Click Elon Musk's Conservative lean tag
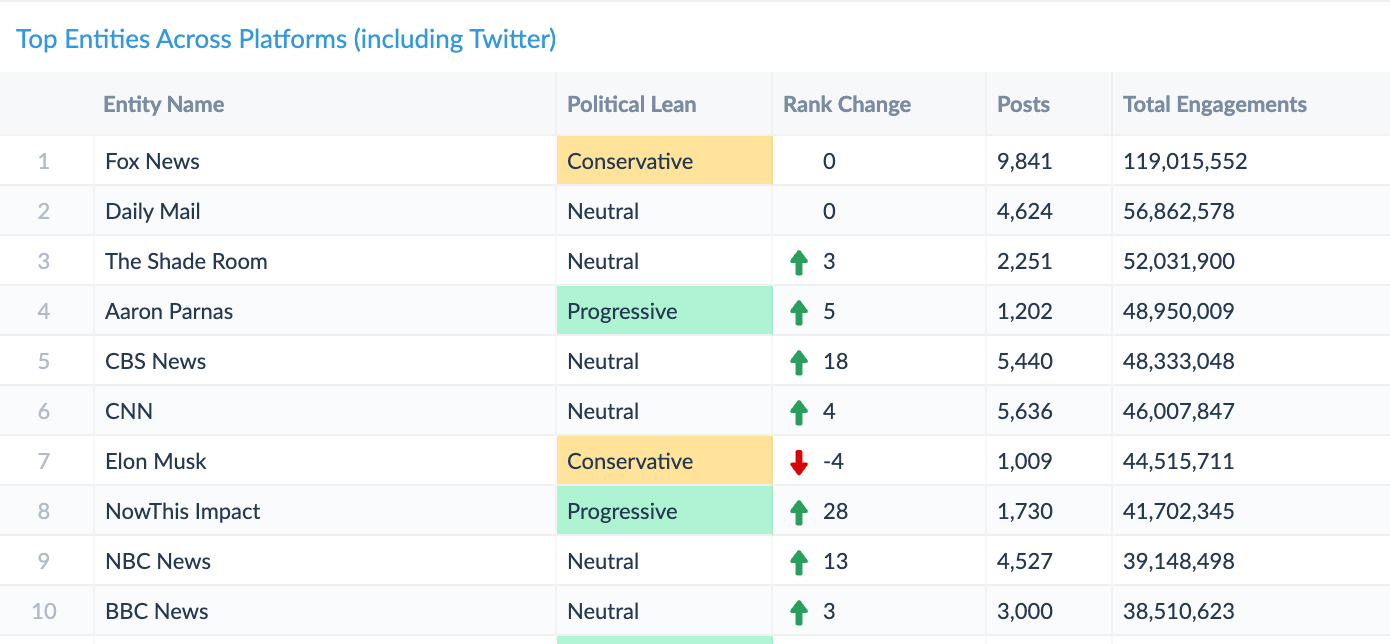Image resolution: width=1390 pixels, height=644 pixels. [x=665, y=461]
